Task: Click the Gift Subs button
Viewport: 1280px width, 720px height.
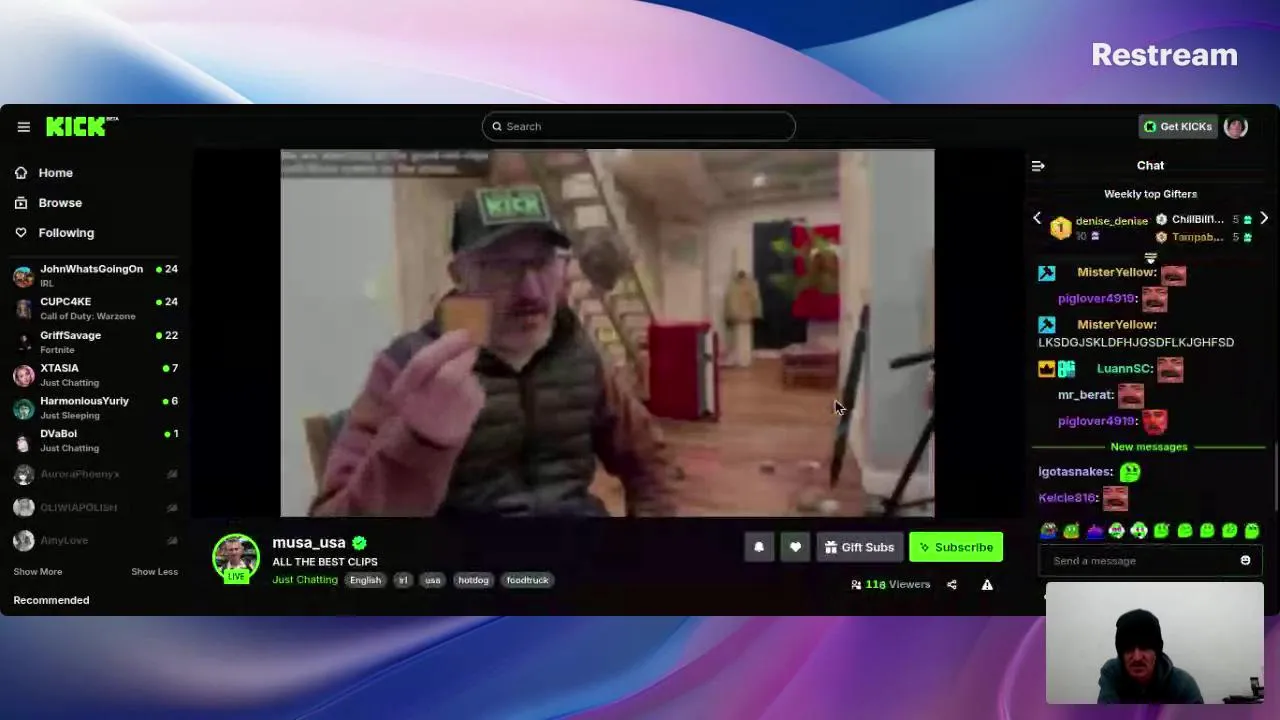Action: point(859,547)
